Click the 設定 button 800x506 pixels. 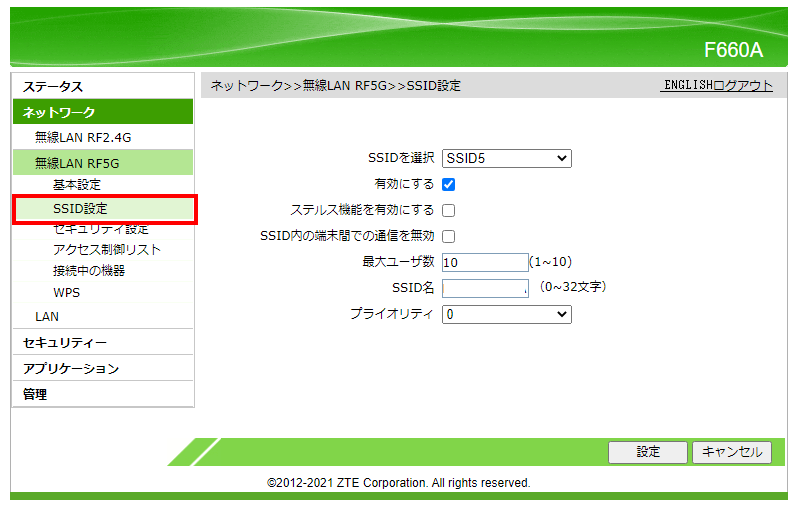pyautogui.click(x=647, y=452)
